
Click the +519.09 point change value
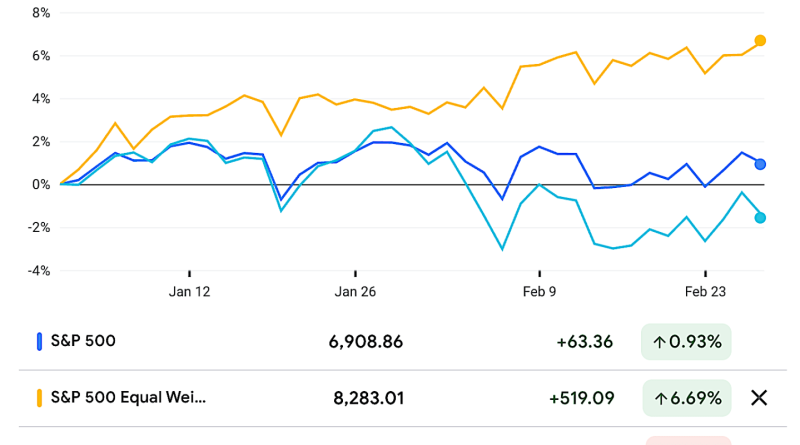pos(581,398)
